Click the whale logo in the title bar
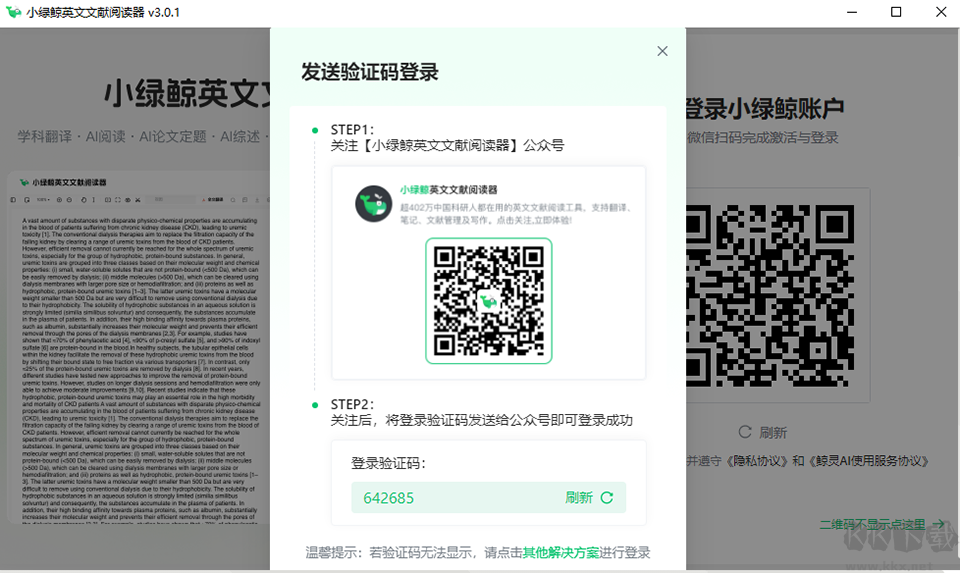960x573 pixels. 13,12
